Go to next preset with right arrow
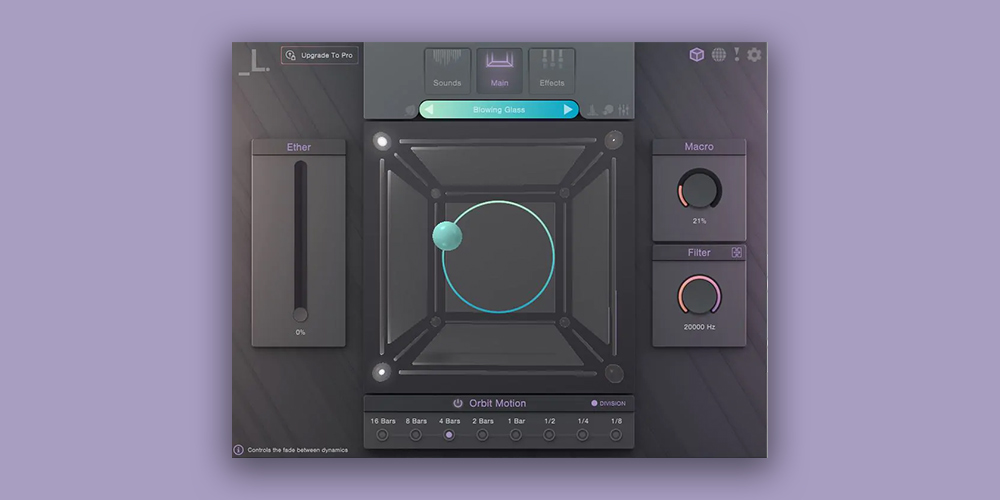1000x500 pixels. [x=568, y=110]
